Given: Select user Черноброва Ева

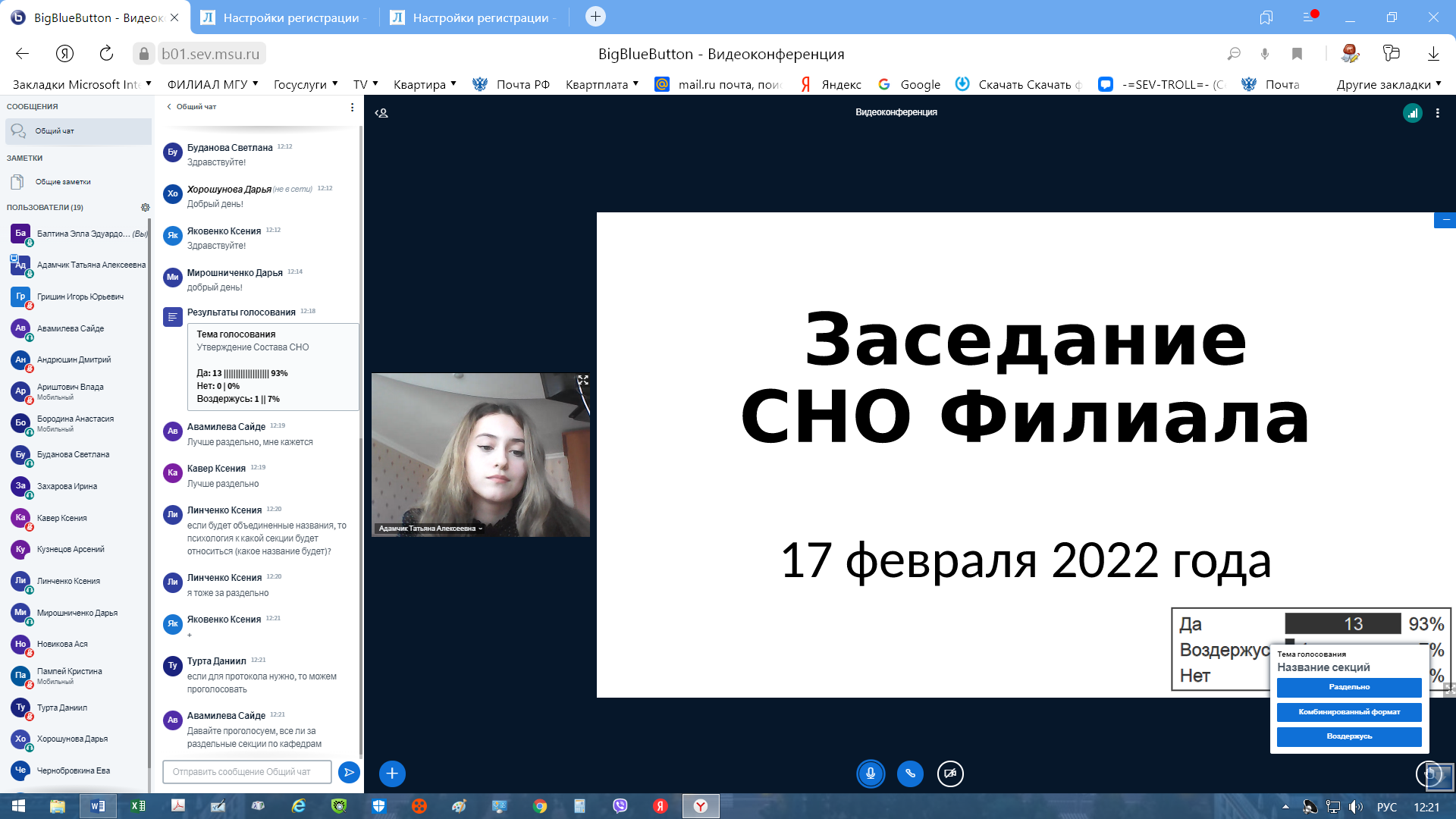Looking at the screenshot, I should 80,770.
